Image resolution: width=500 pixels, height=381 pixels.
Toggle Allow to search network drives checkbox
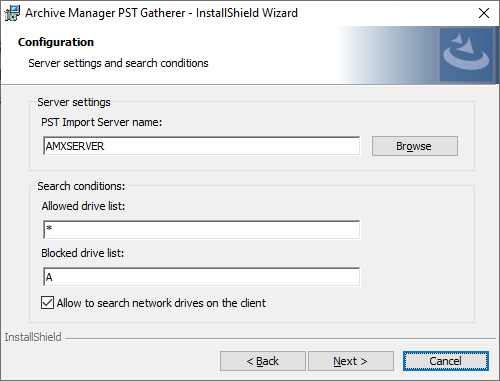(47, 303)
